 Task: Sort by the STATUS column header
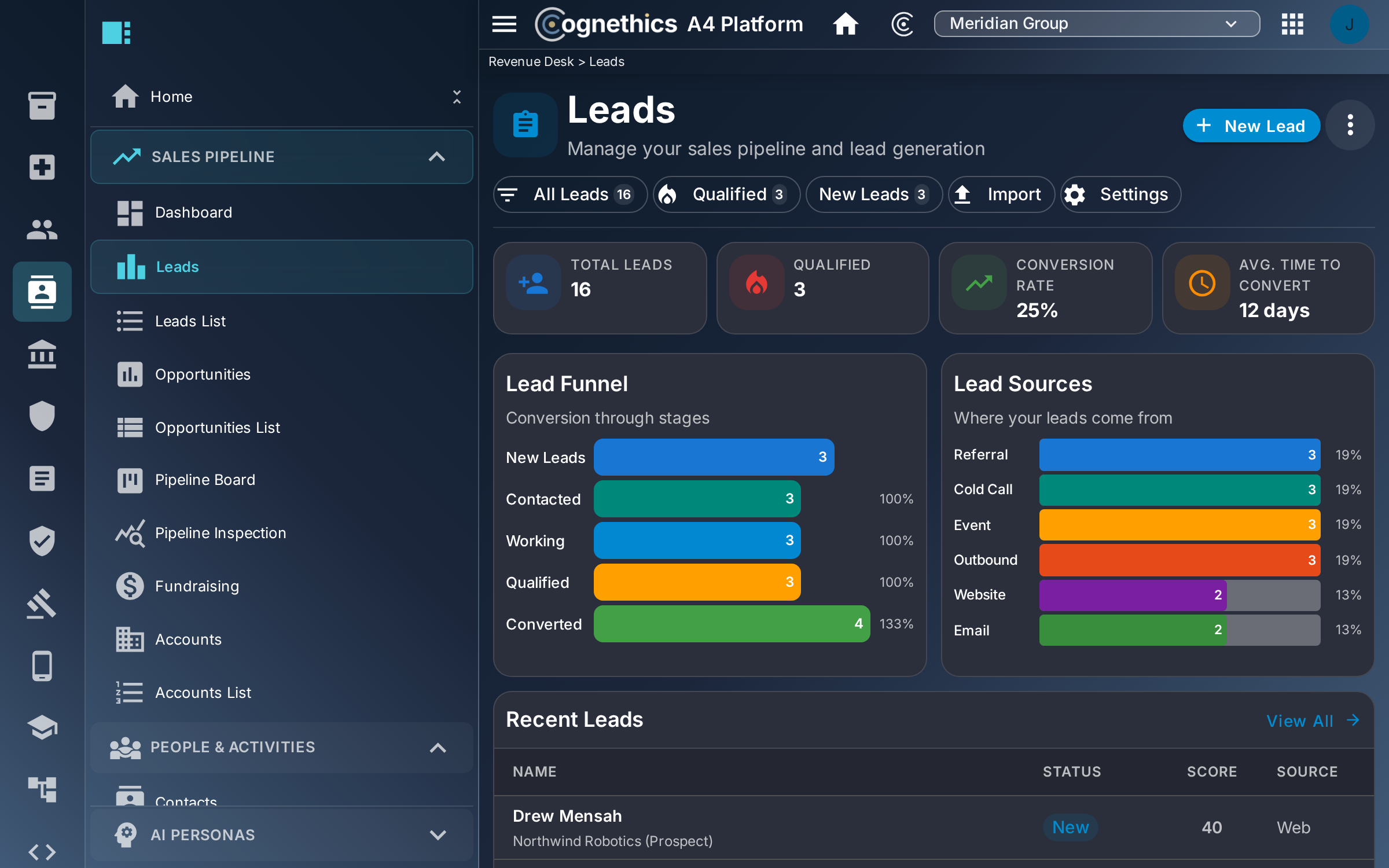(1072, 771)
